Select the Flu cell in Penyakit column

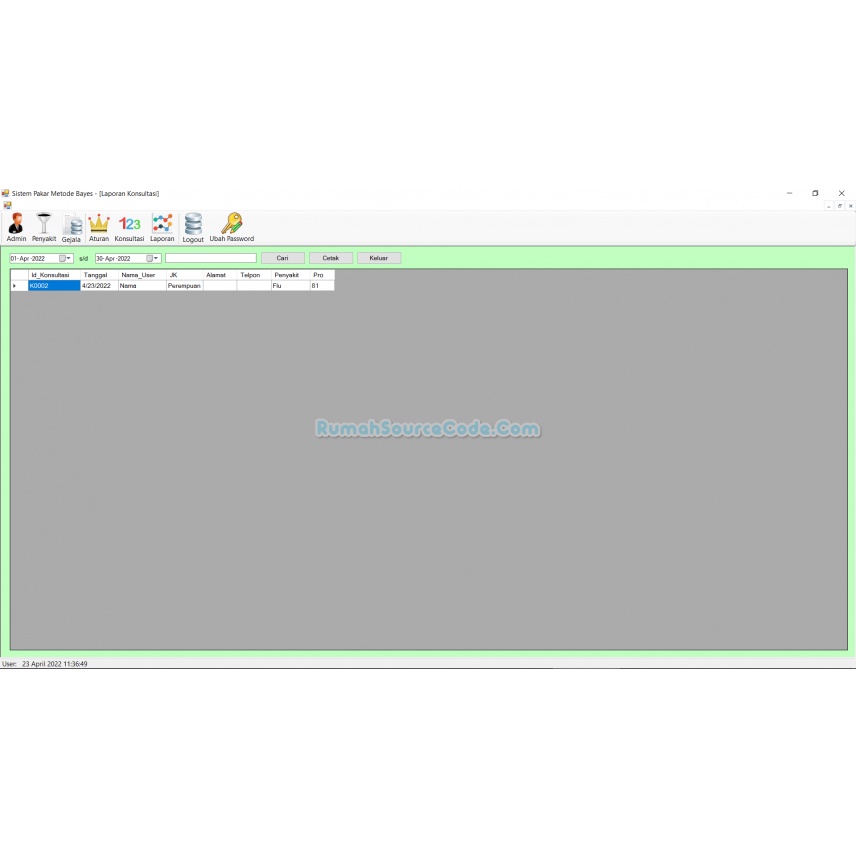click(x=290, y=286)
